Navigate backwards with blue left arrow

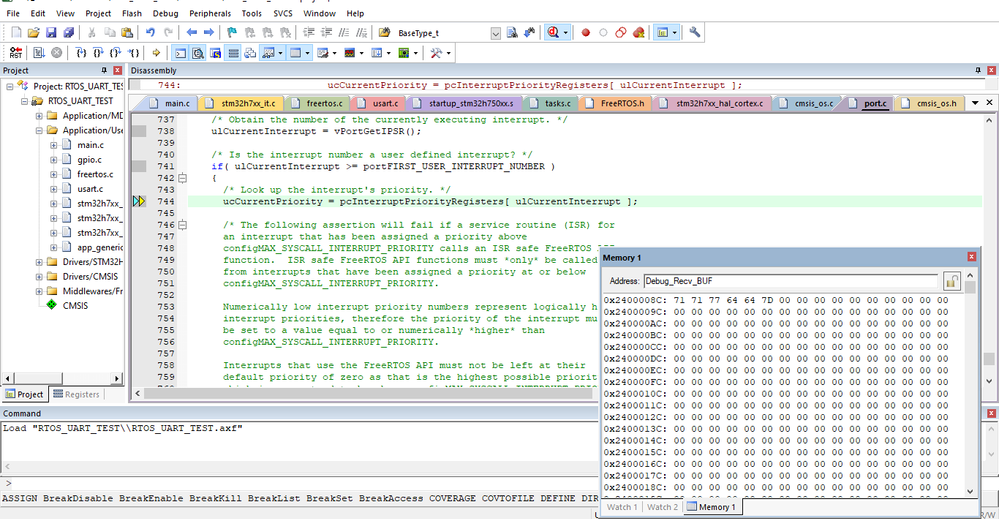pyautogui.click(x=192, y=32)
